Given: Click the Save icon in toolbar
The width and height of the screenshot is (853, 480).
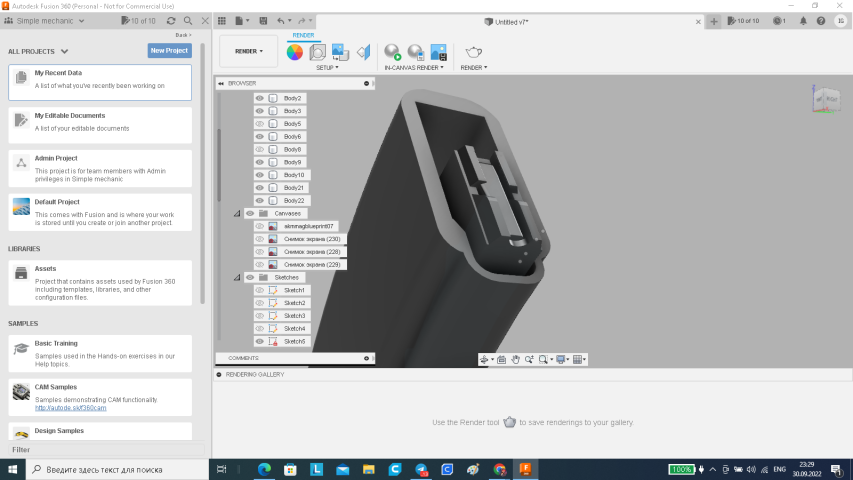Looking at the screenshot, I should pos(263,21).
